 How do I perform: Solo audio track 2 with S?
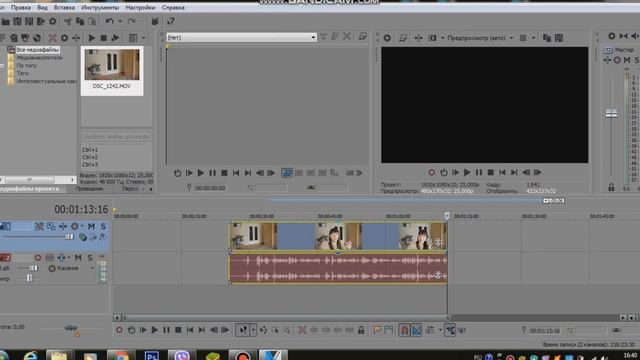pos(90,258)
